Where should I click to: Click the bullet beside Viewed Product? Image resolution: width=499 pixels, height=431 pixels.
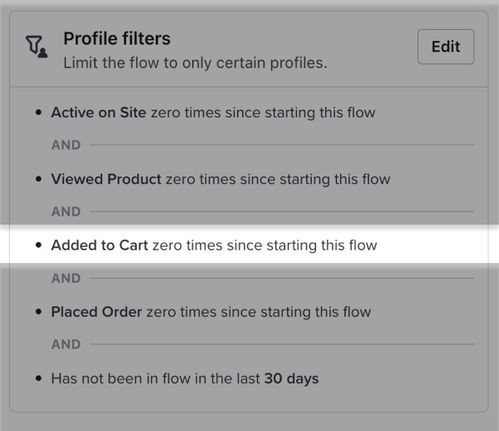pos(39,179)
